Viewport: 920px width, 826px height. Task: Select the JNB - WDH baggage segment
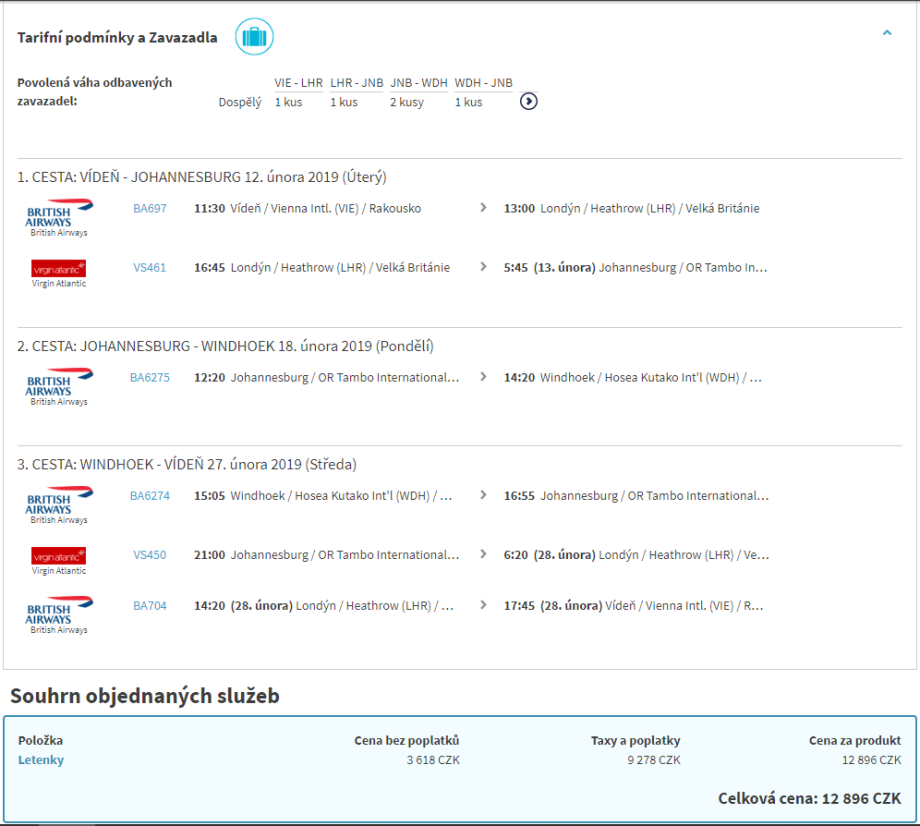pos(418,83)
